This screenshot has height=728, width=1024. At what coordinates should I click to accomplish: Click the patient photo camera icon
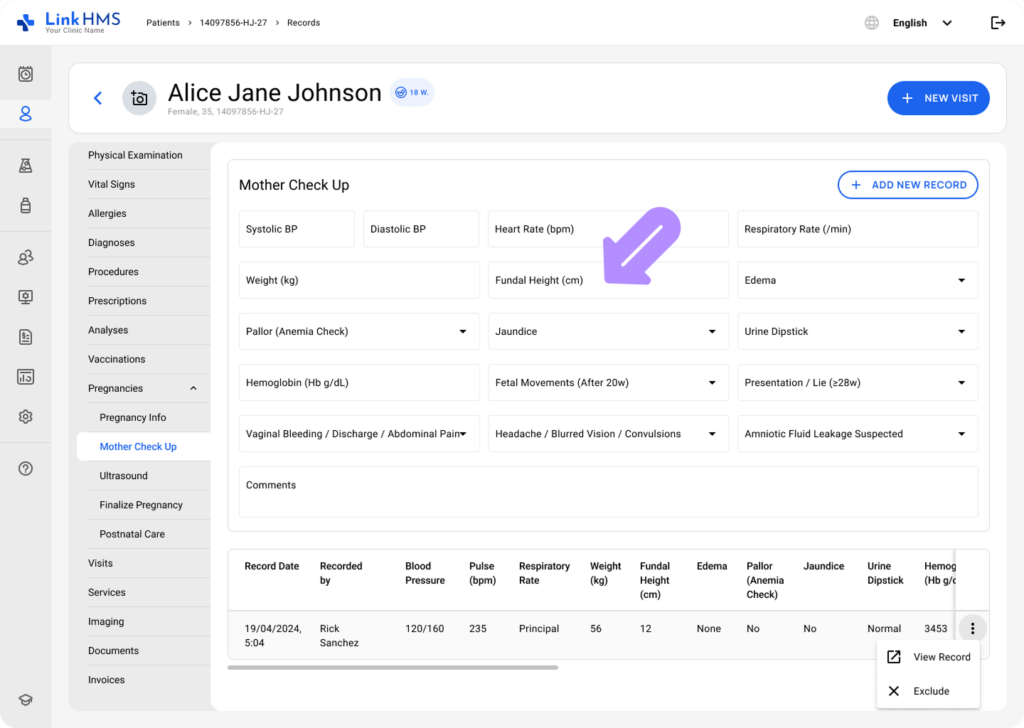pyautogui.click(x=139, y=98)
